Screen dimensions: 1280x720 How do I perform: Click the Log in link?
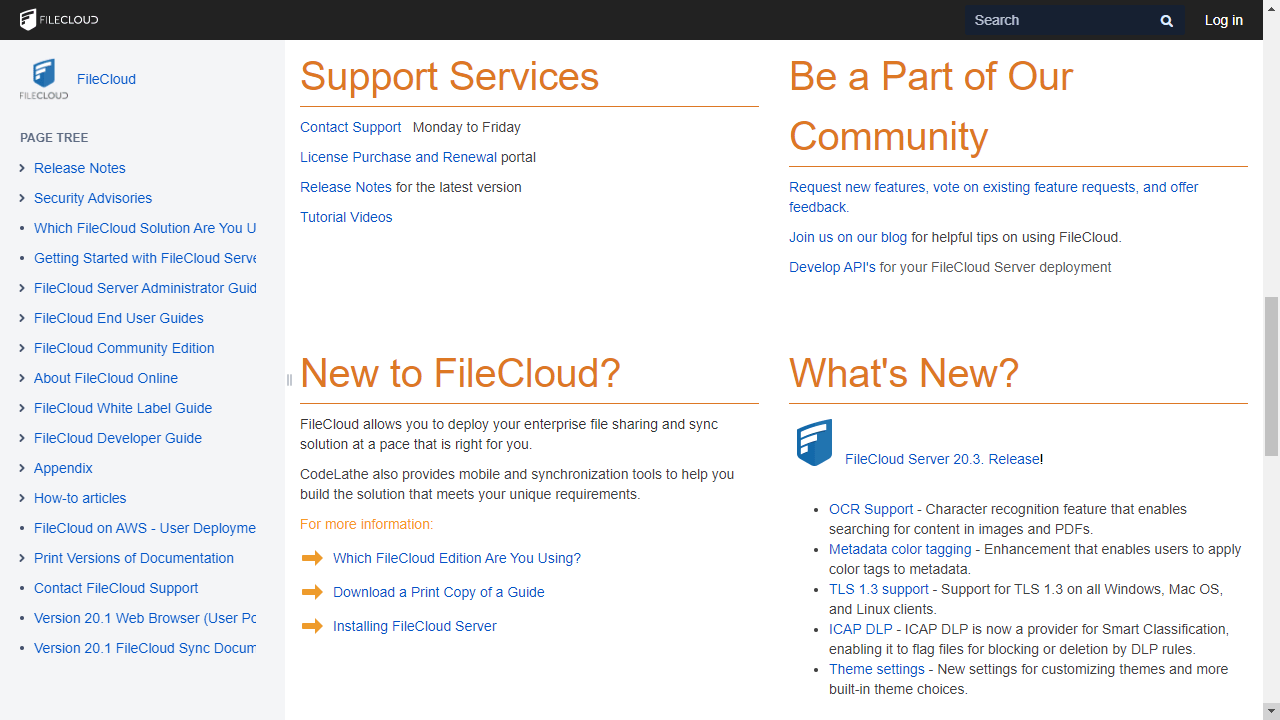1223,20
